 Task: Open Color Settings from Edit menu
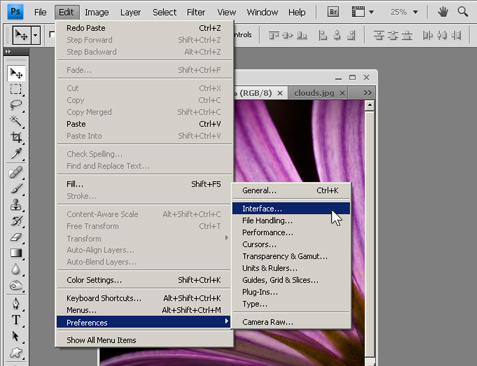pyautogui.click(x=144, y=280)
